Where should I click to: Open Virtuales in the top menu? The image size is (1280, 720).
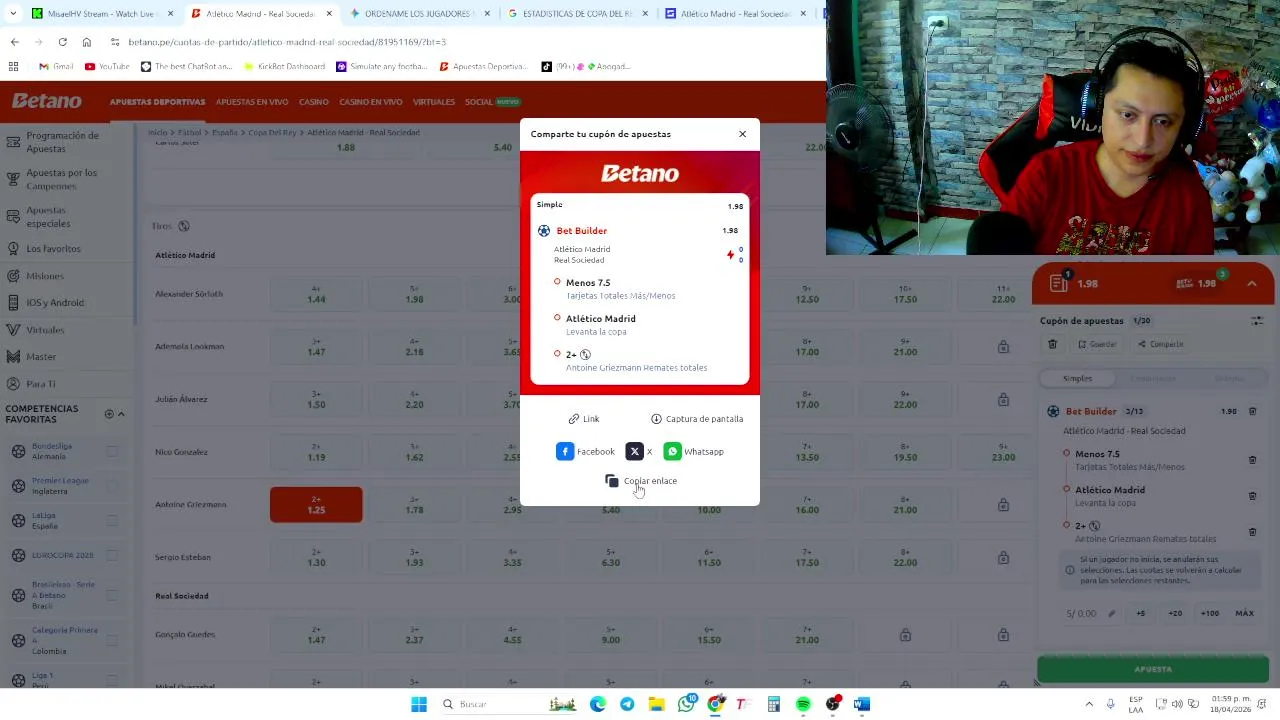pos(434,102)
